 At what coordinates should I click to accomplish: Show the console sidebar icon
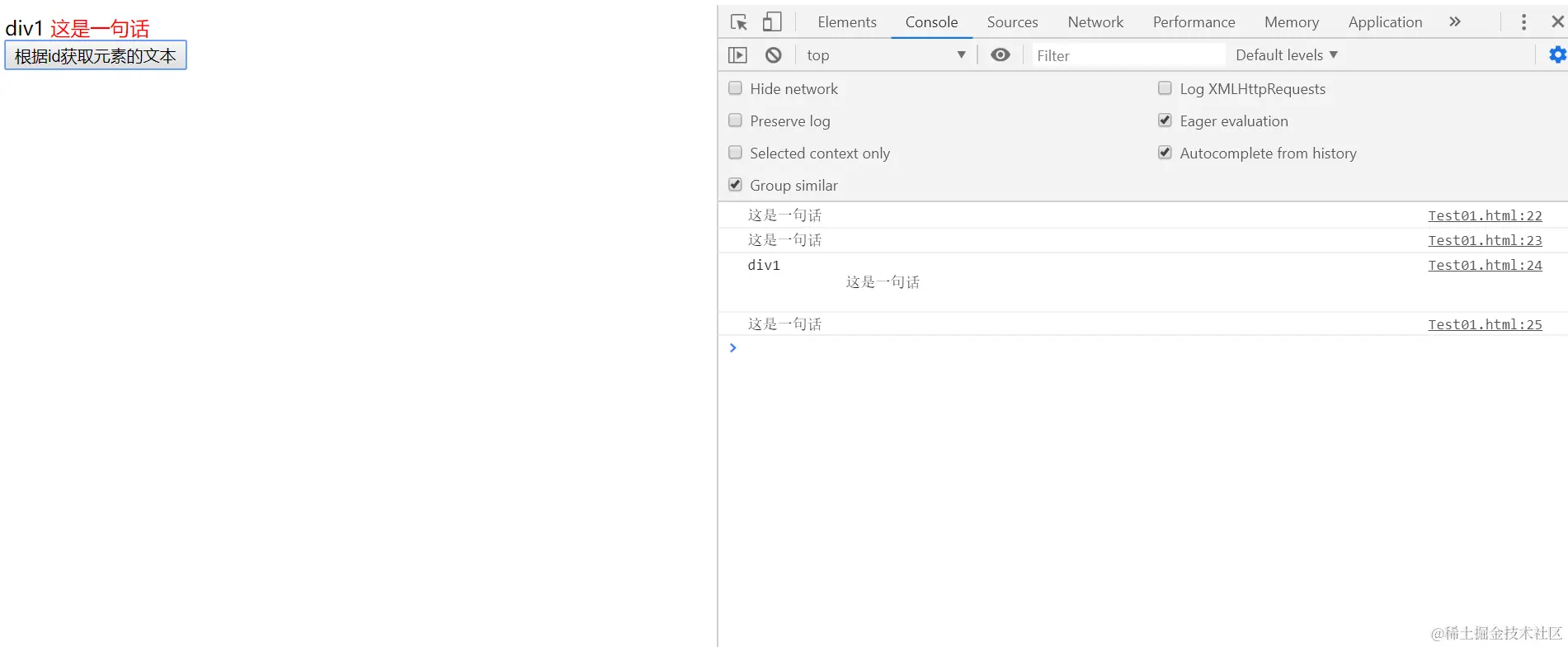point(737,55)
